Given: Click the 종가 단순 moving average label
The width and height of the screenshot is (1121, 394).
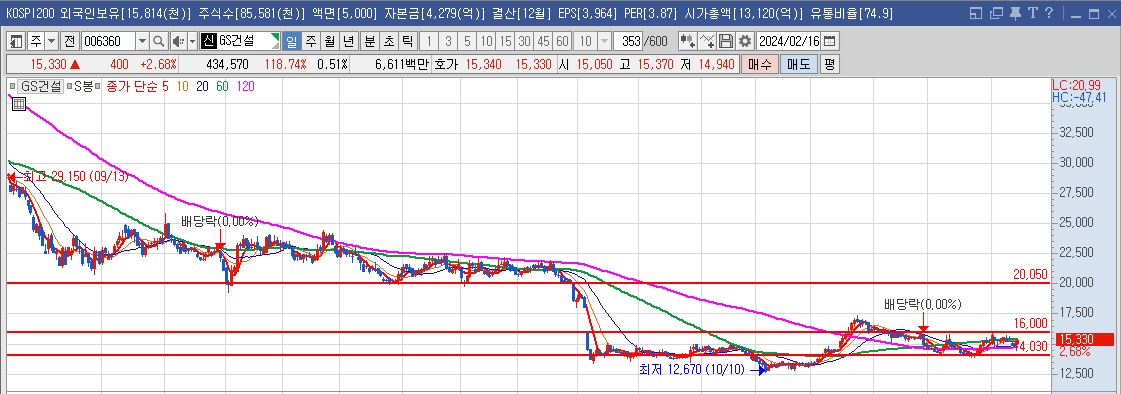Looking at the screenshot, I should [132, 87].
